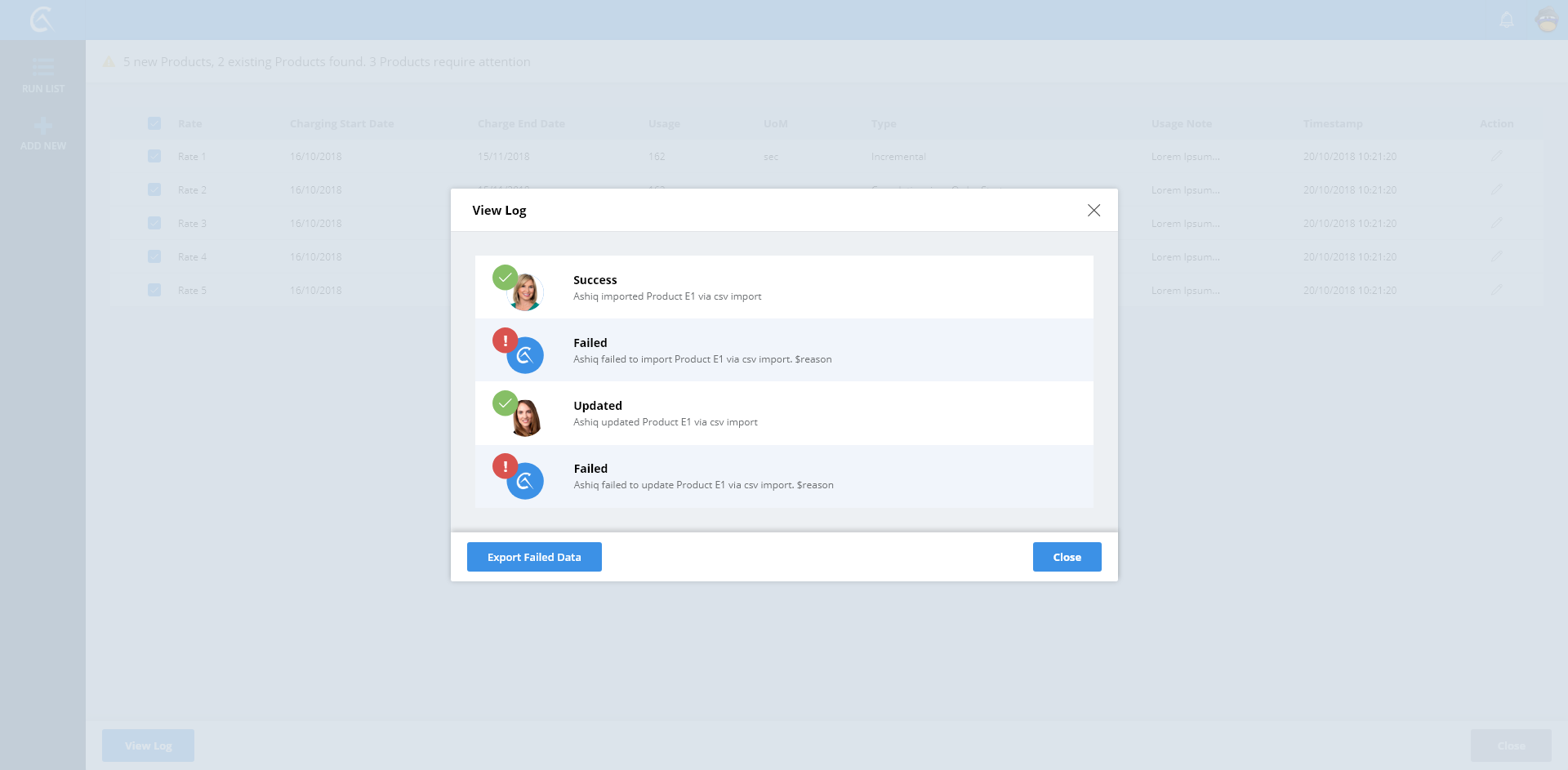This screenshot has width=1568, height=770.
Task: Sort by Charging Start Date column header
Action: [341, 123]
